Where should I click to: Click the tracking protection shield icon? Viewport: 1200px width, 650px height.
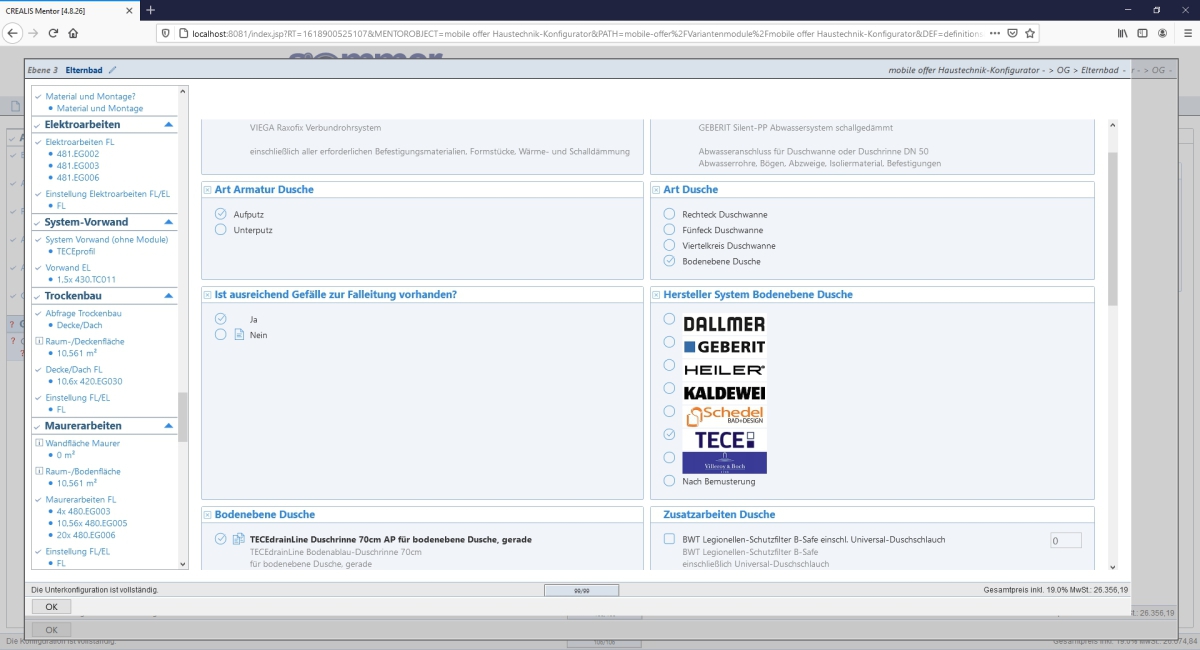point(166,32)
